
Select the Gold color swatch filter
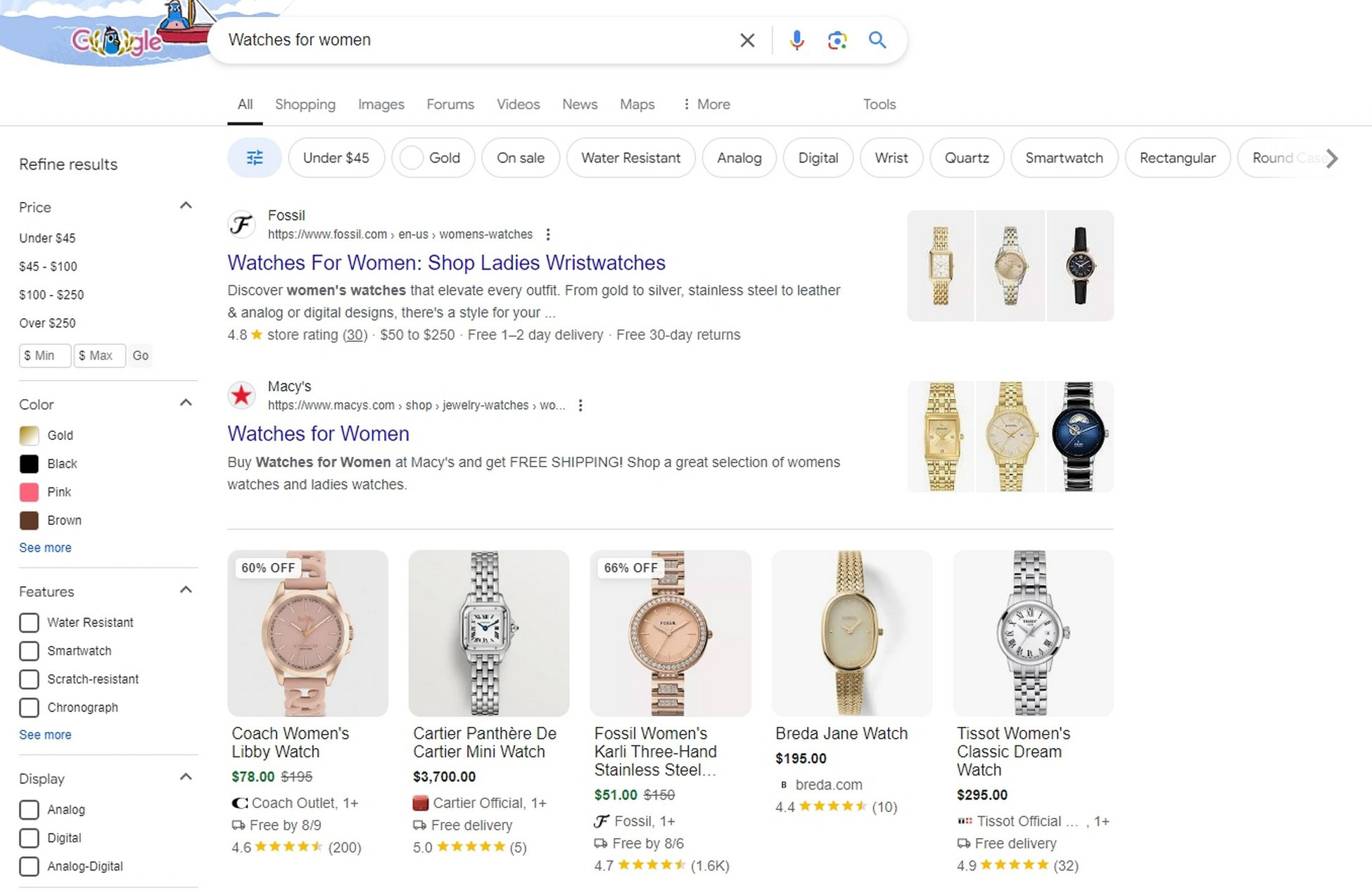point(29,435)
